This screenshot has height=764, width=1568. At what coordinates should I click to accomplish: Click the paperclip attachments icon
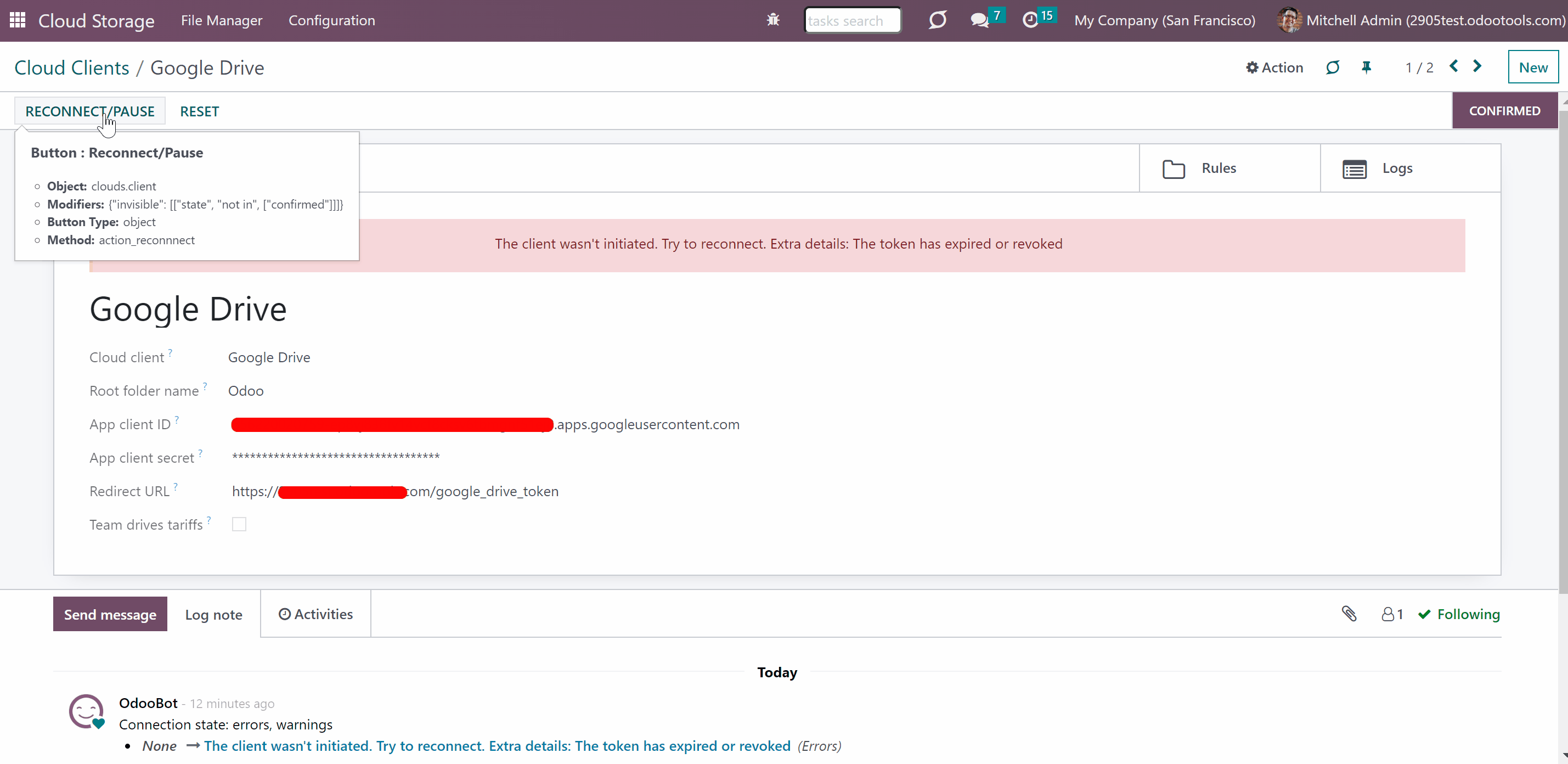point(1349,614)
